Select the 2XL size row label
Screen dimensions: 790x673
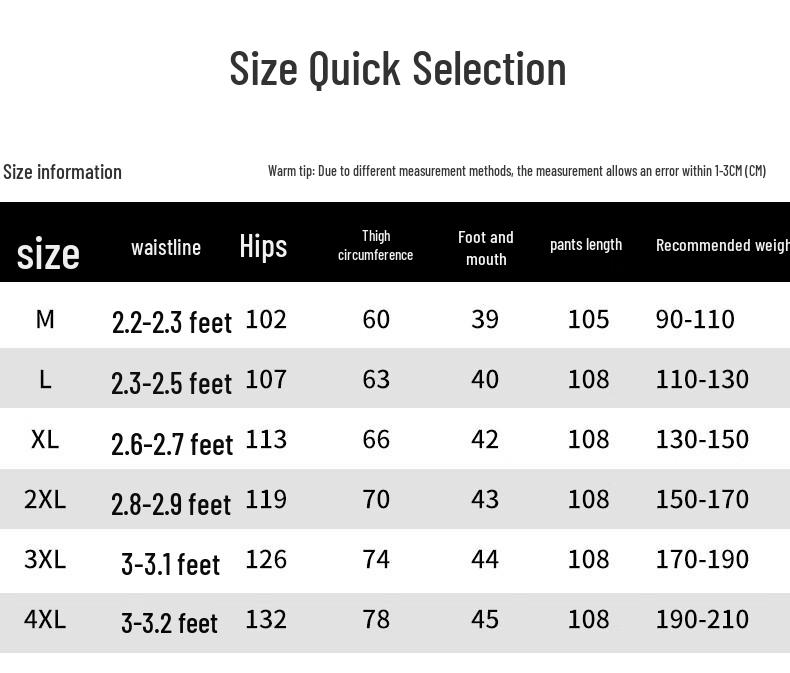tap(45, 499)
